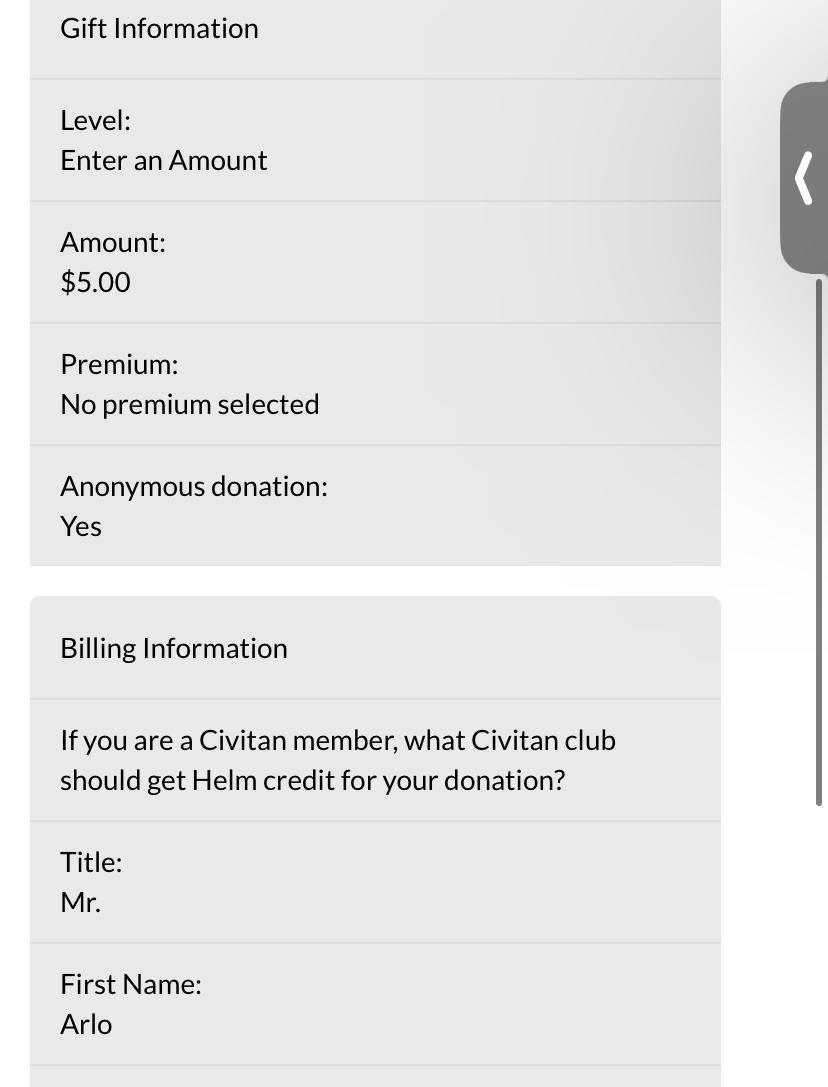Select the No premium selected text
The height and width of the screenshot is (1087, 828).
(x=189, y=404)
